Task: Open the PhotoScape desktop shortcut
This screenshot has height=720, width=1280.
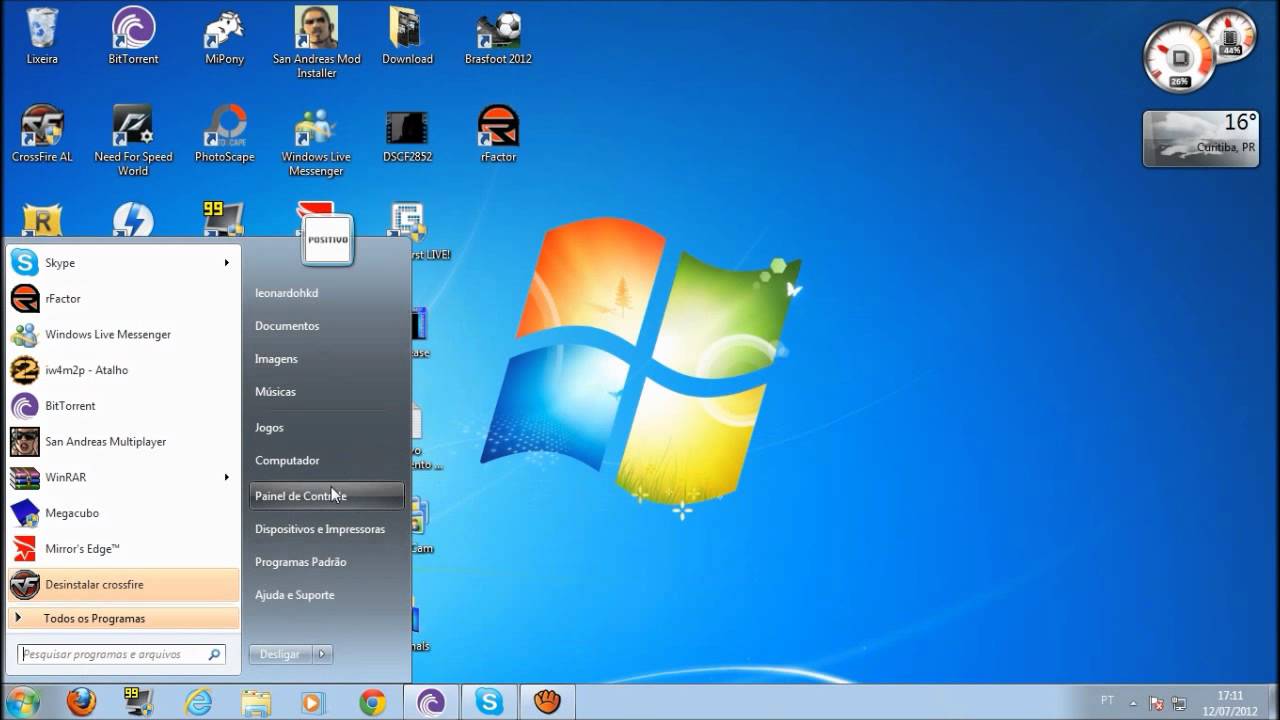Action: pyautogui.click(x=224, y=134)
